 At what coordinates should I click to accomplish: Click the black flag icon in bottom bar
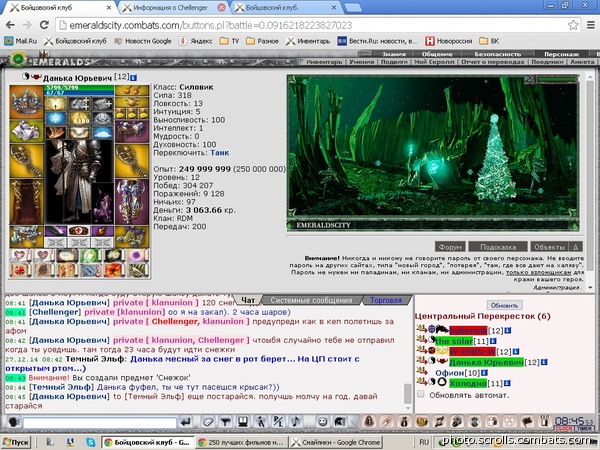click(x=528, y=422)
